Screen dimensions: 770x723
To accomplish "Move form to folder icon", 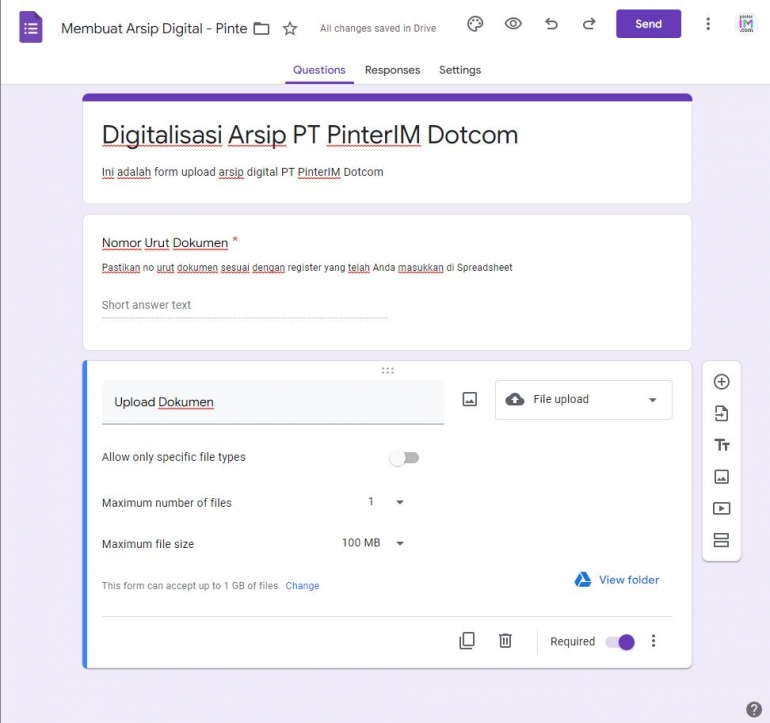I will (261, 28).
